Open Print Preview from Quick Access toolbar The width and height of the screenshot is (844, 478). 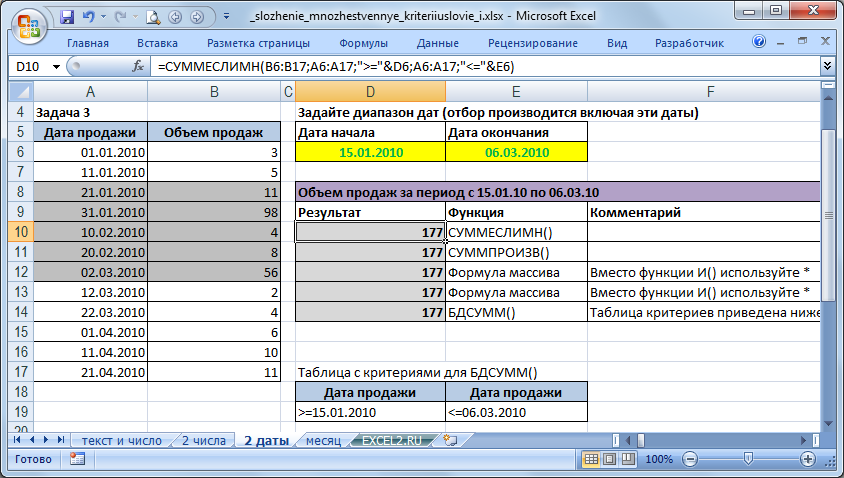[153, 17]
